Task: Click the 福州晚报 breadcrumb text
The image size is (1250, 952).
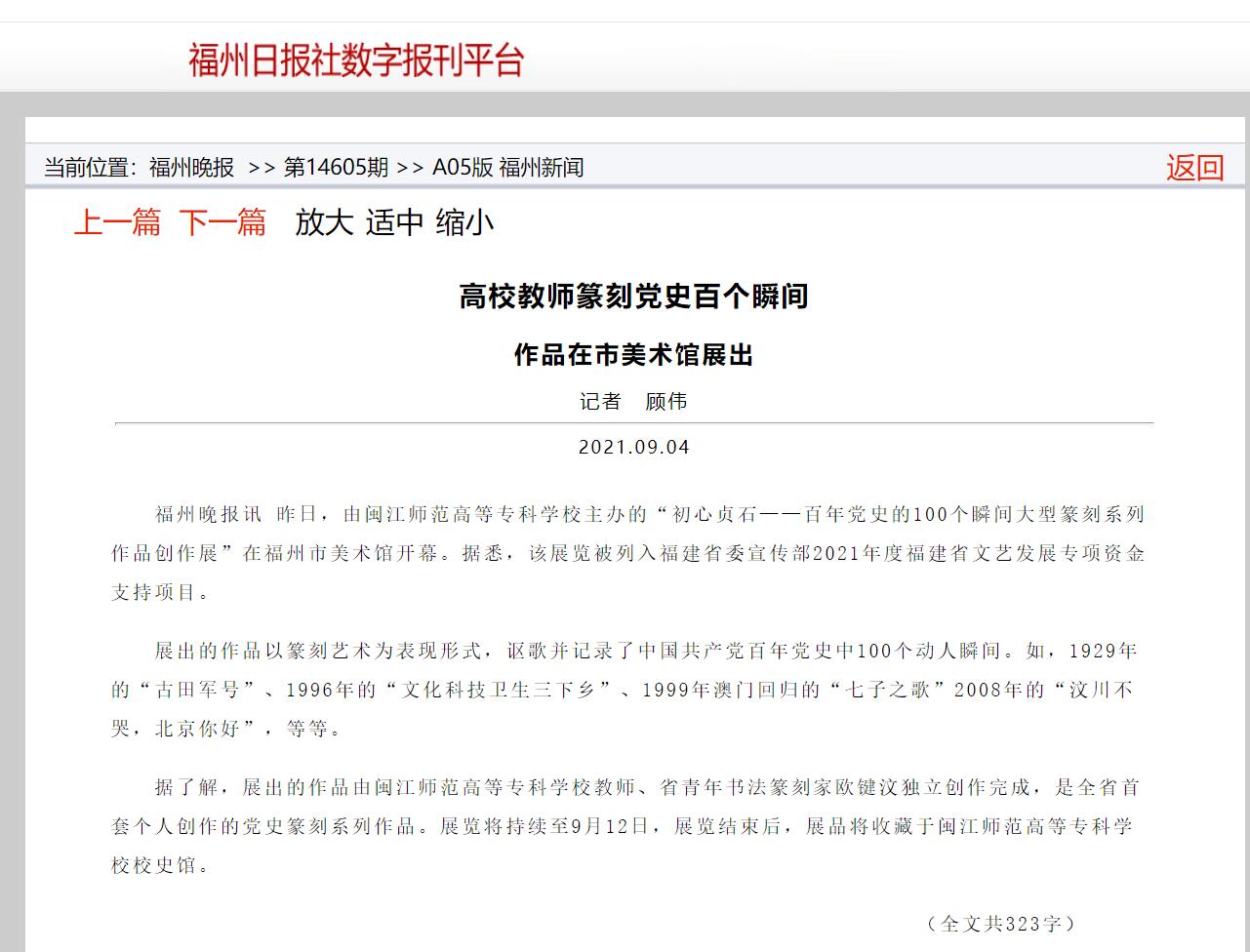Action: pos(192,168)
